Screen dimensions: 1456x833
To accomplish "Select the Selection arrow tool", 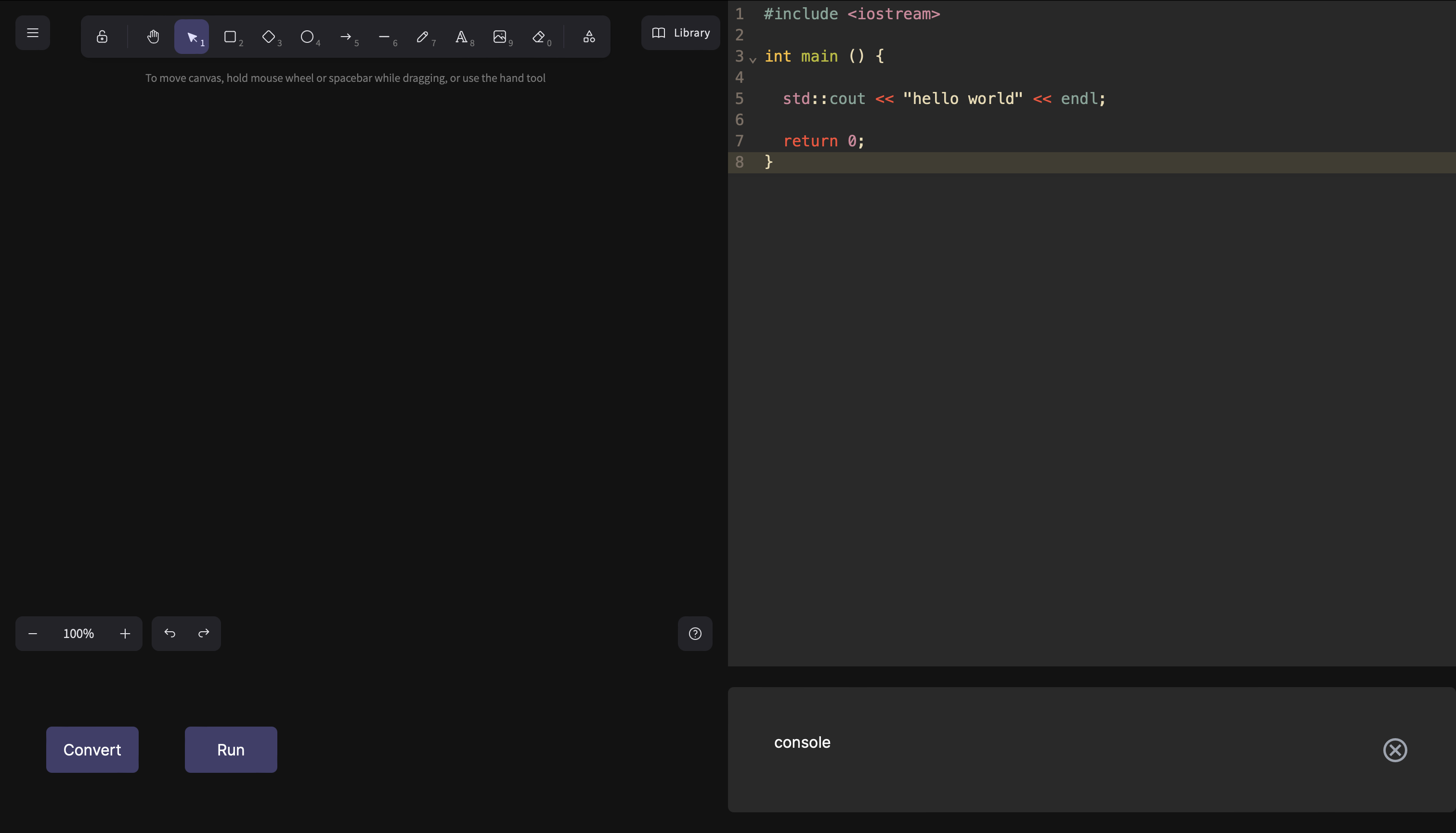I will tap(192, 37).
